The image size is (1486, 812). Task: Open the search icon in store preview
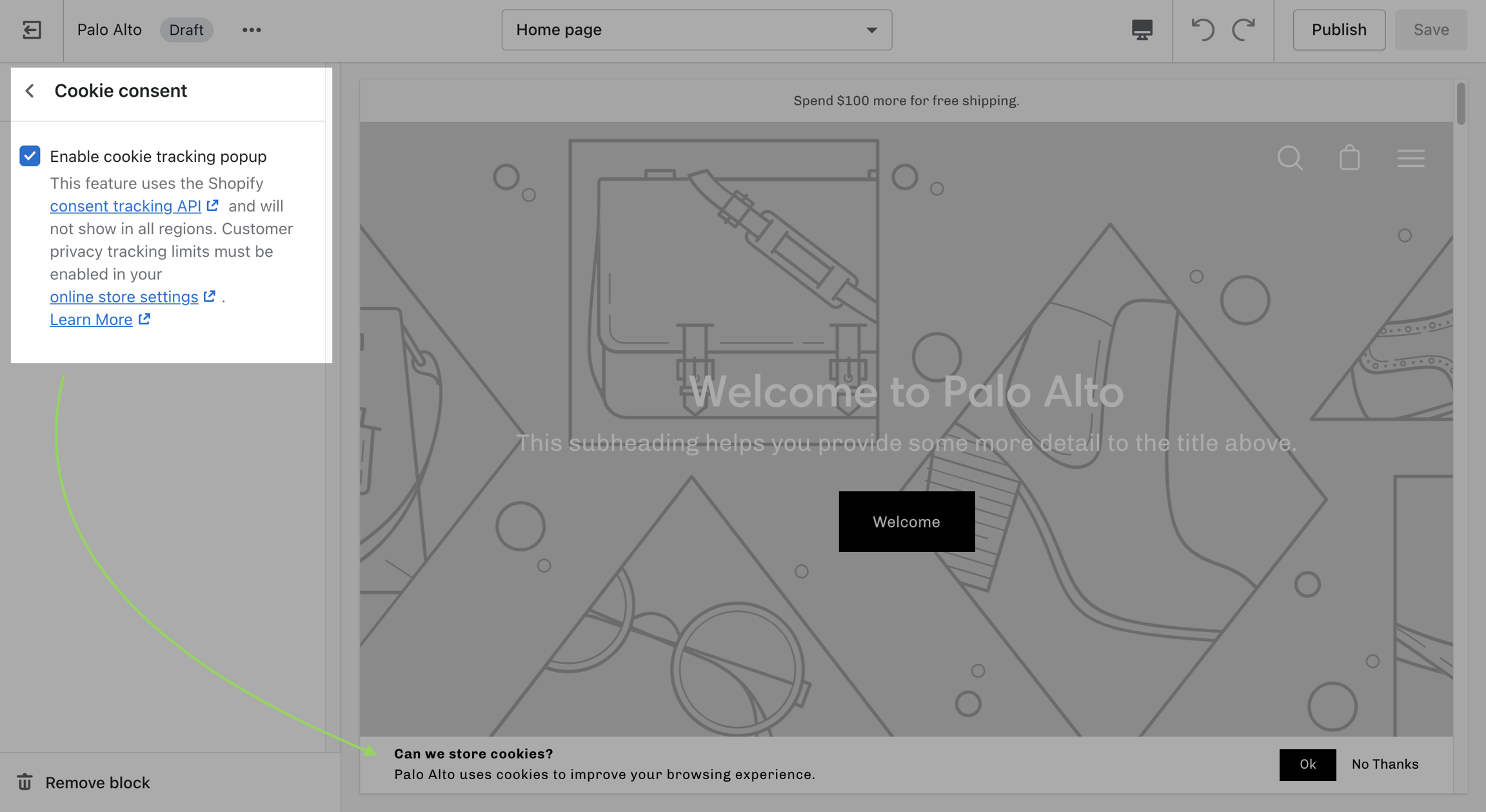[1290, 158]
